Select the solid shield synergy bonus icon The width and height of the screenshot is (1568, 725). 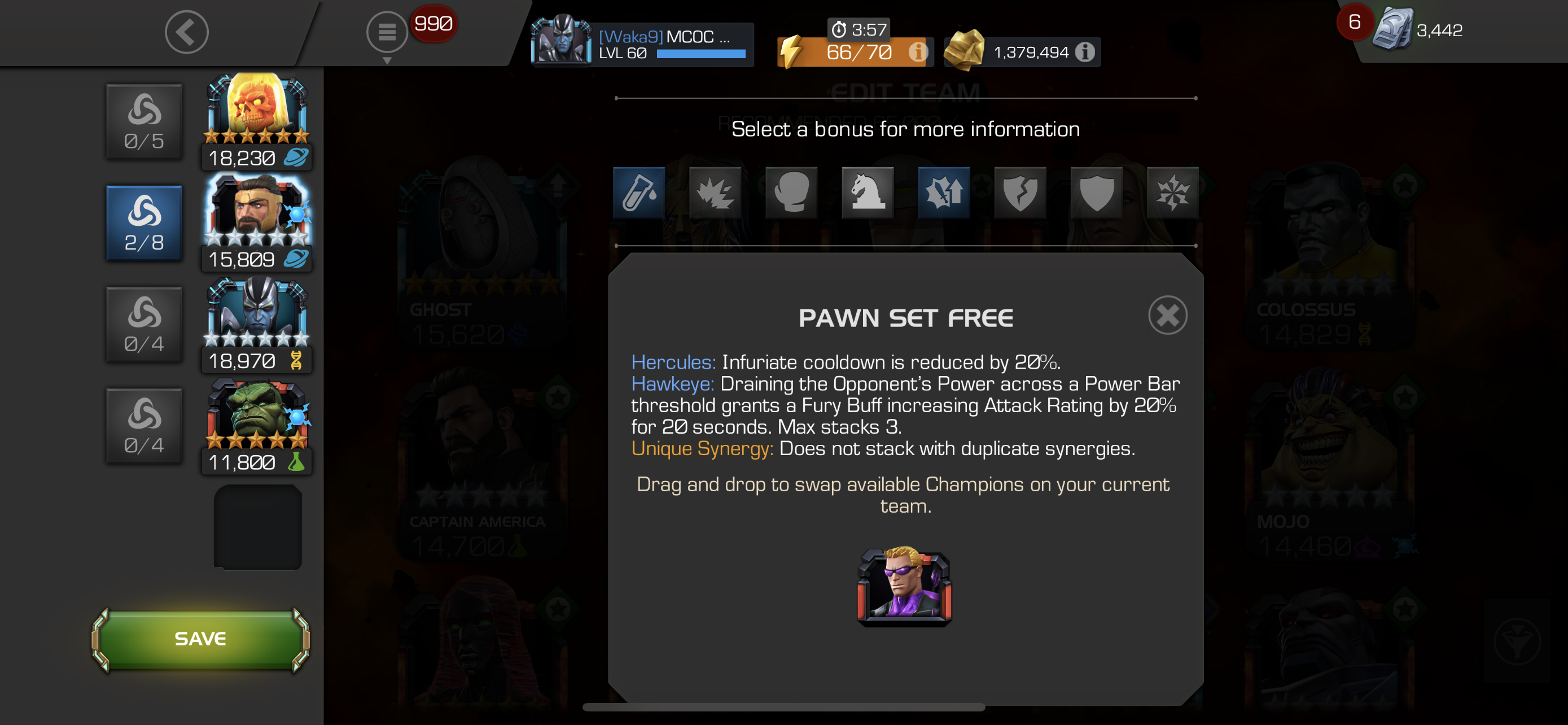click(1096, 193)
